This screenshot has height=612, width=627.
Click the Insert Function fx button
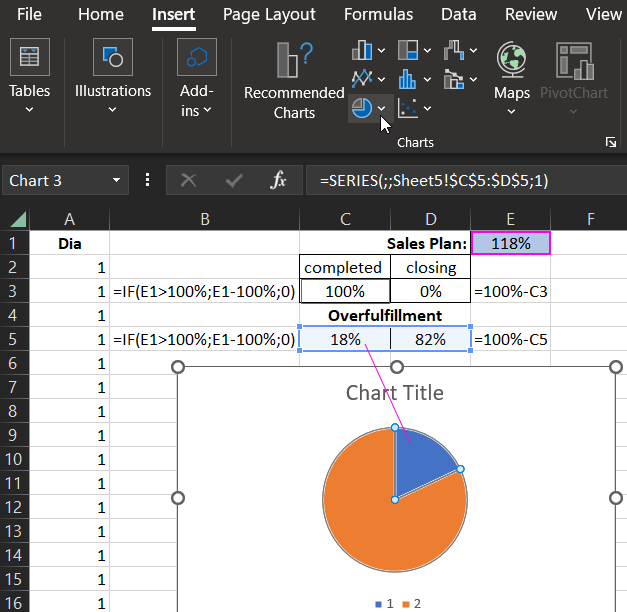click(x=279, y=181)
